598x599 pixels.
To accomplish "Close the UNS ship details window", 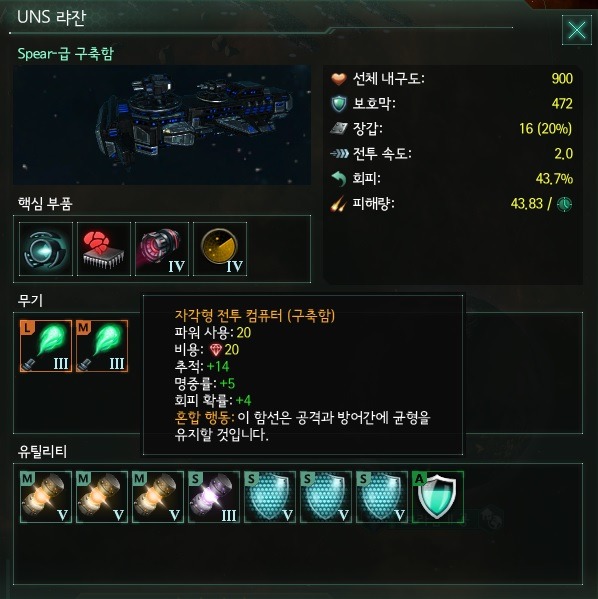I will tap(577, 30).
